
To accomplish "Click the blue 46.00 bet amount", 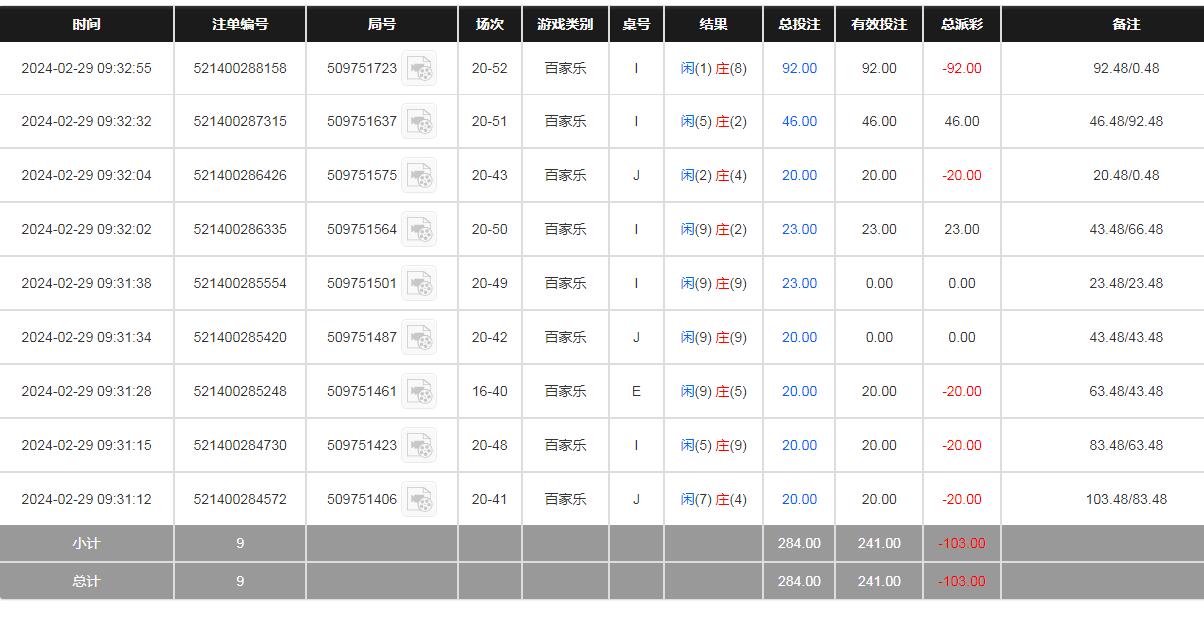I will [x=799, y=121].
